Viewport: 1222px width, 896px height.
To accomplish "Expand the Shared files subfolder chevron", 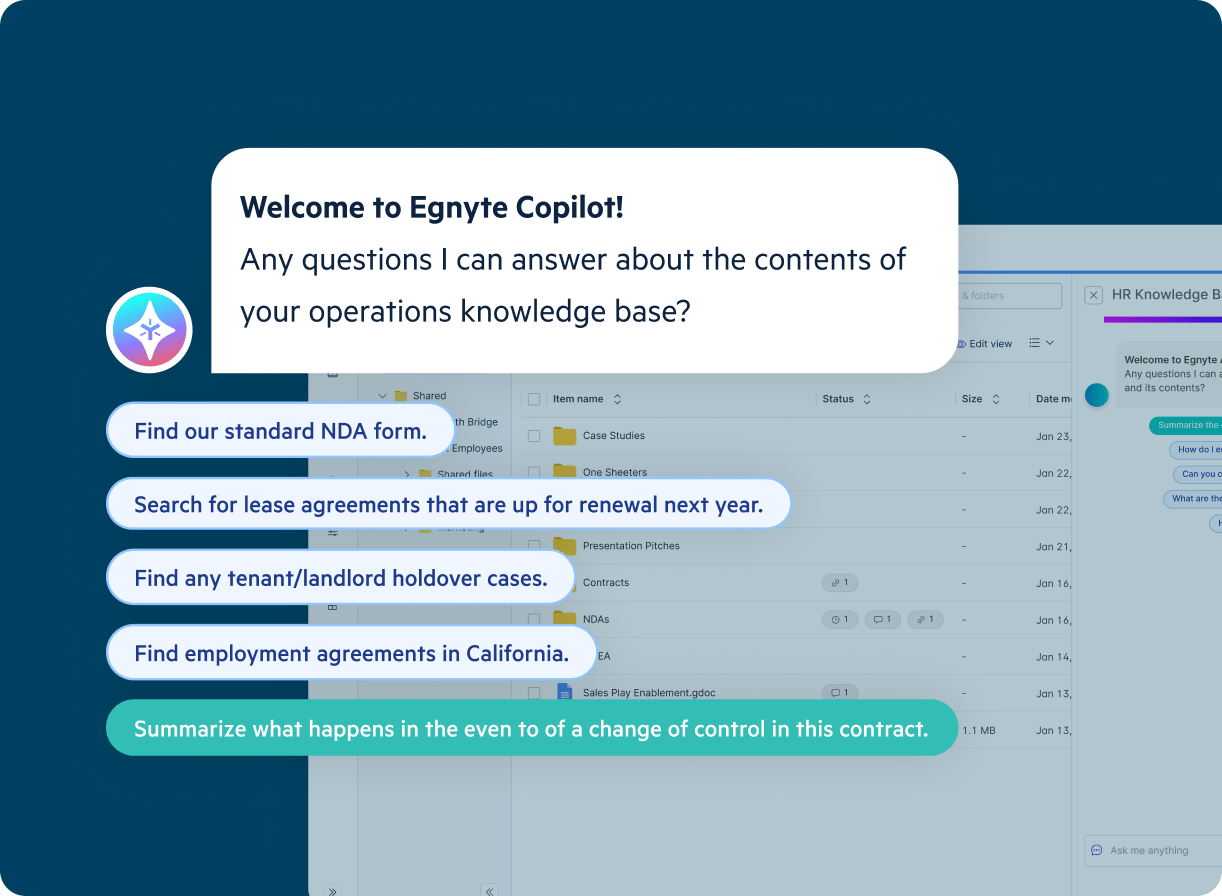I will click(x=407, y=474).
